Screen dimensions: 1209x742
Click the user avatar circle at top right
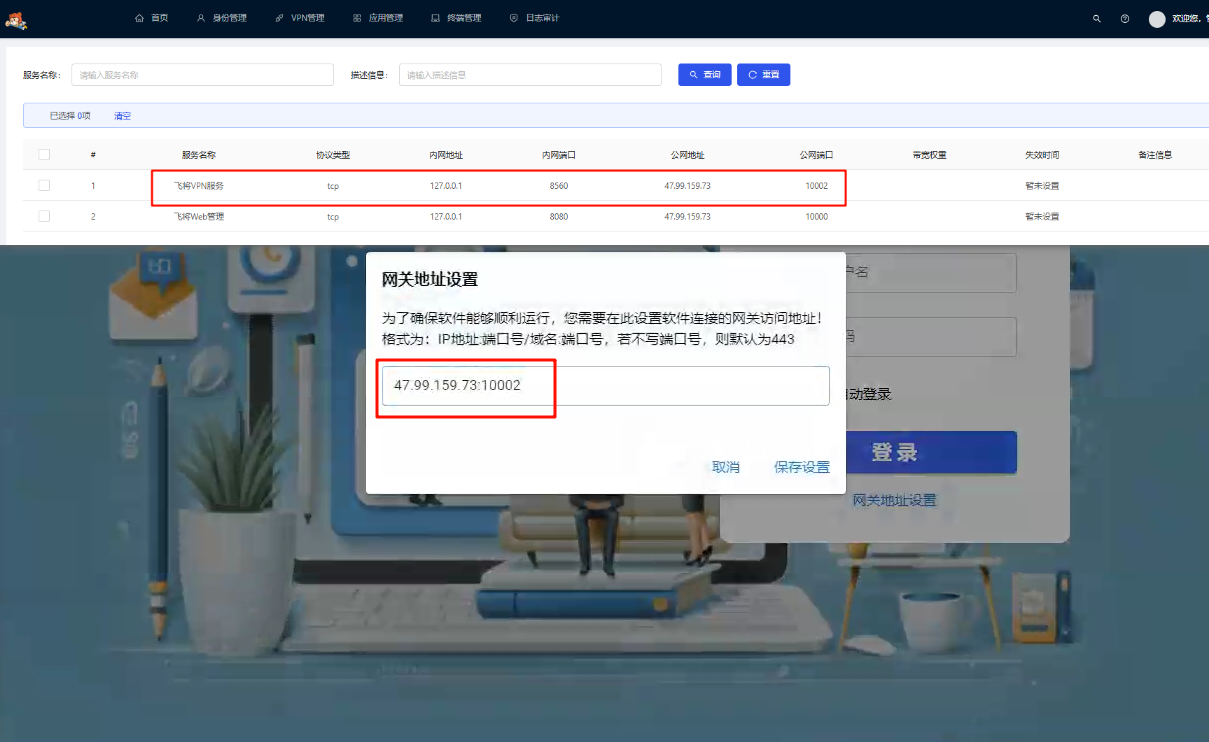(x=1157, y=18)
